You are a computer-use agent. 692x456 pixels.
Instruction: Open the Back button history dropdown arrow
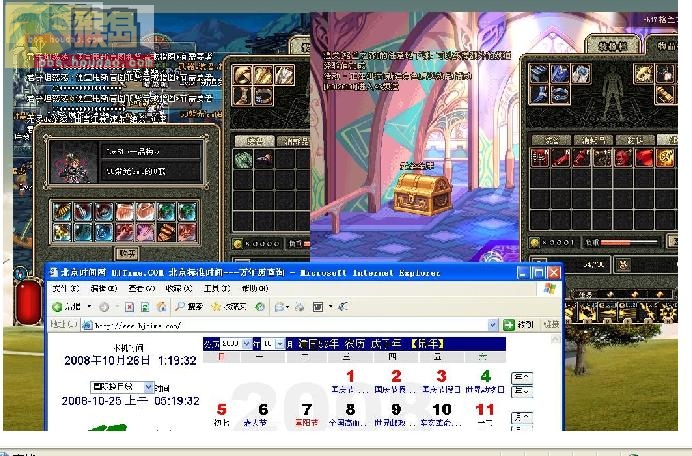tap(90, 306)
